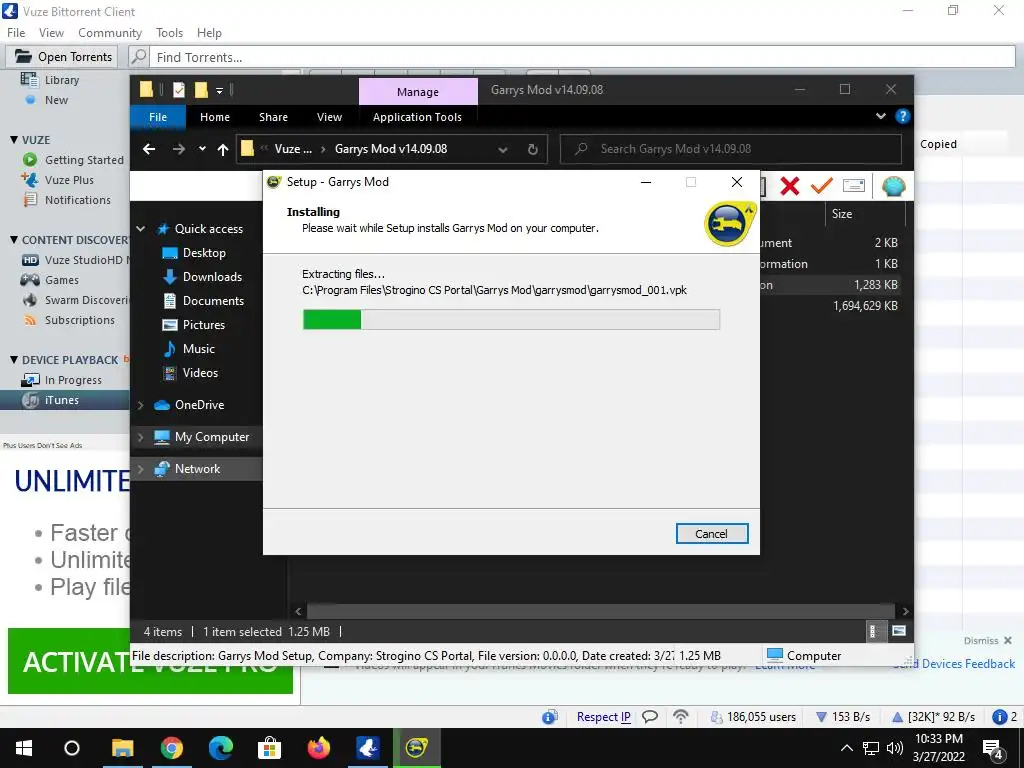Go back in File Explorer
1024x768 pixels.
point(149,150)
